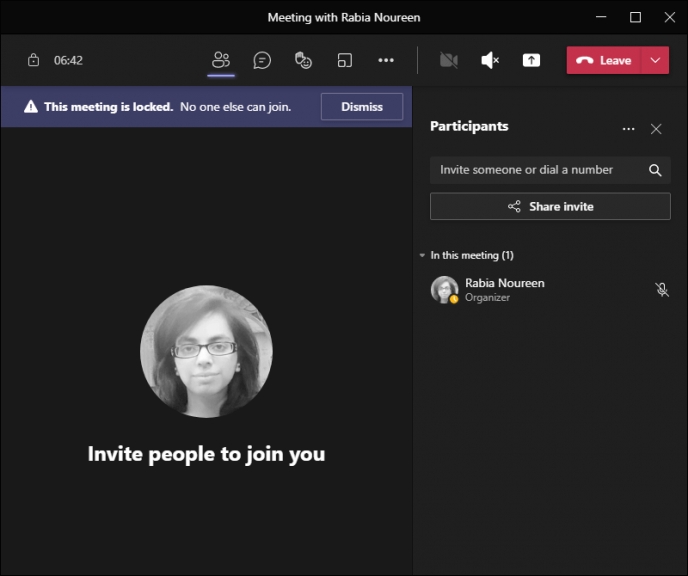
Task: Open the meeting chat icon
Action: tap(262, 60)
